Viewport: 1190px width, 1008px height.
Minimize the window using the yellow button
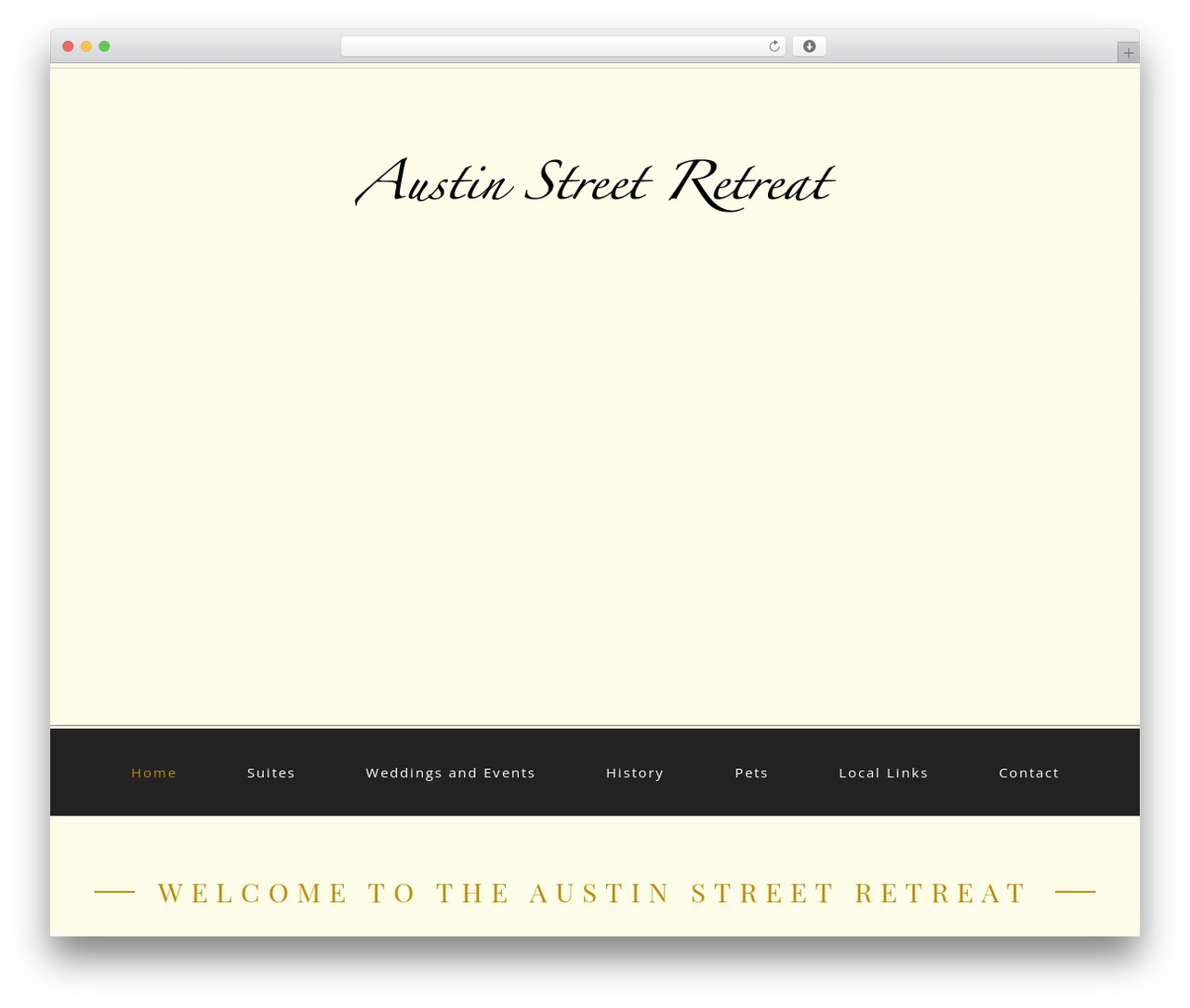(86, 46)
